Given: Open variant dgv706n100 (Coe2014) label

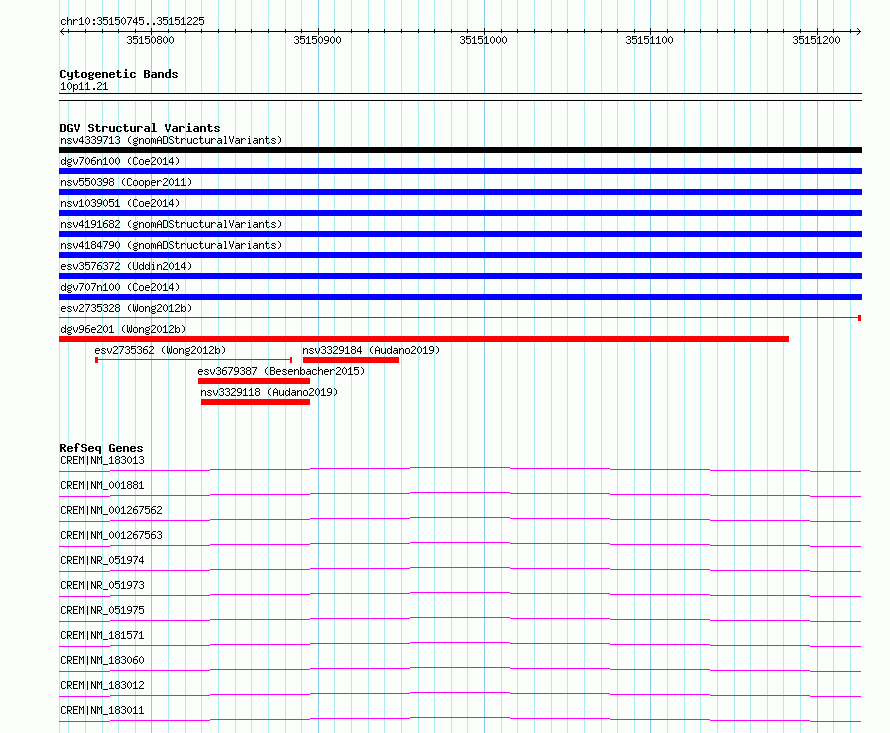Looking at the screenshot, I should coord(120,161).
